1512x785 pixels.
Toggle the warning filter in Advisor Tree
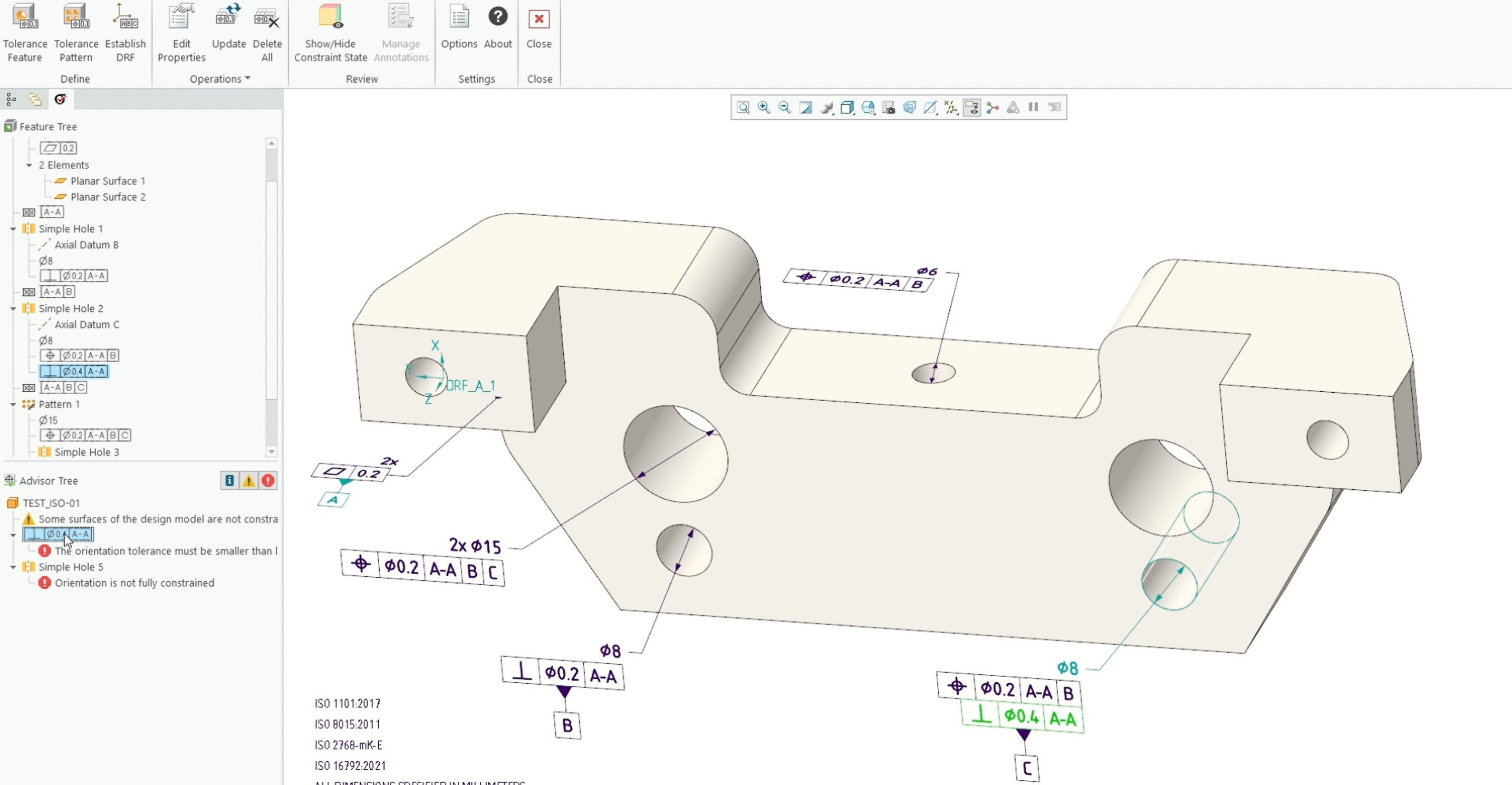coord(249,480)
